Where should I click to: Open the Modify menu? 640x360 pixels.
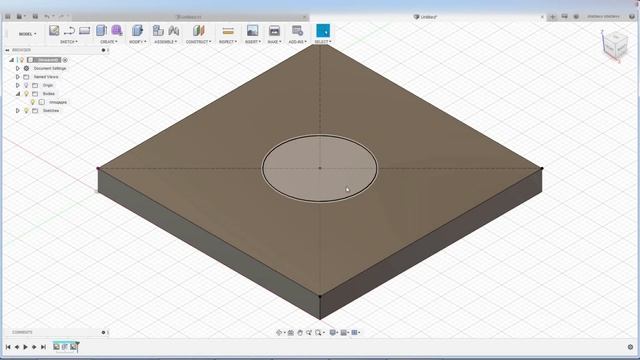click(138, 42)
